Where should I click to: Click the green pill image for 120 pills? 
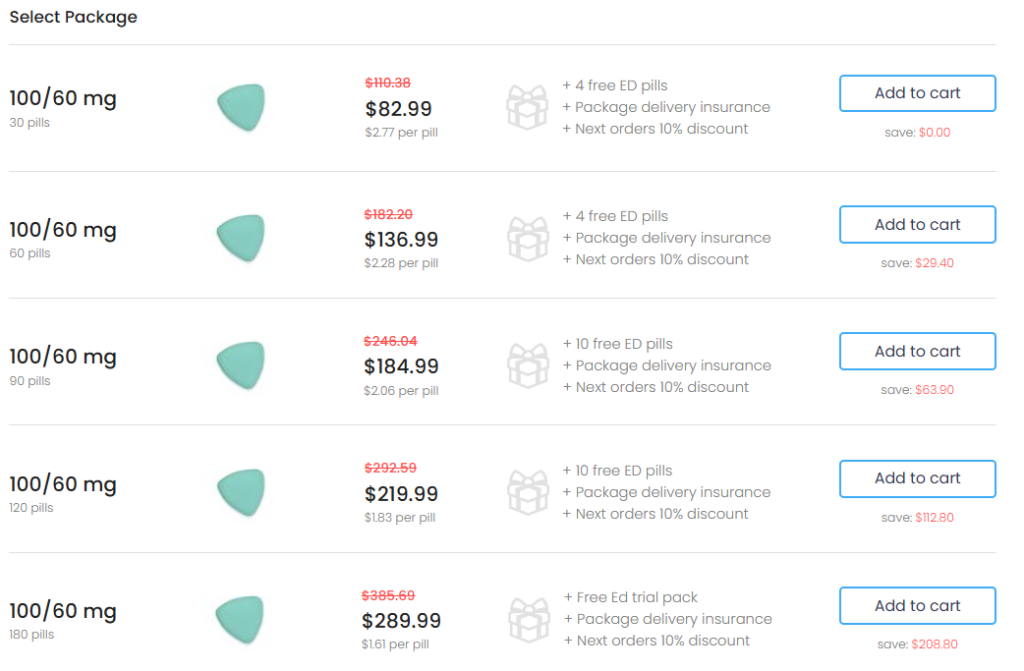(241, 492)
